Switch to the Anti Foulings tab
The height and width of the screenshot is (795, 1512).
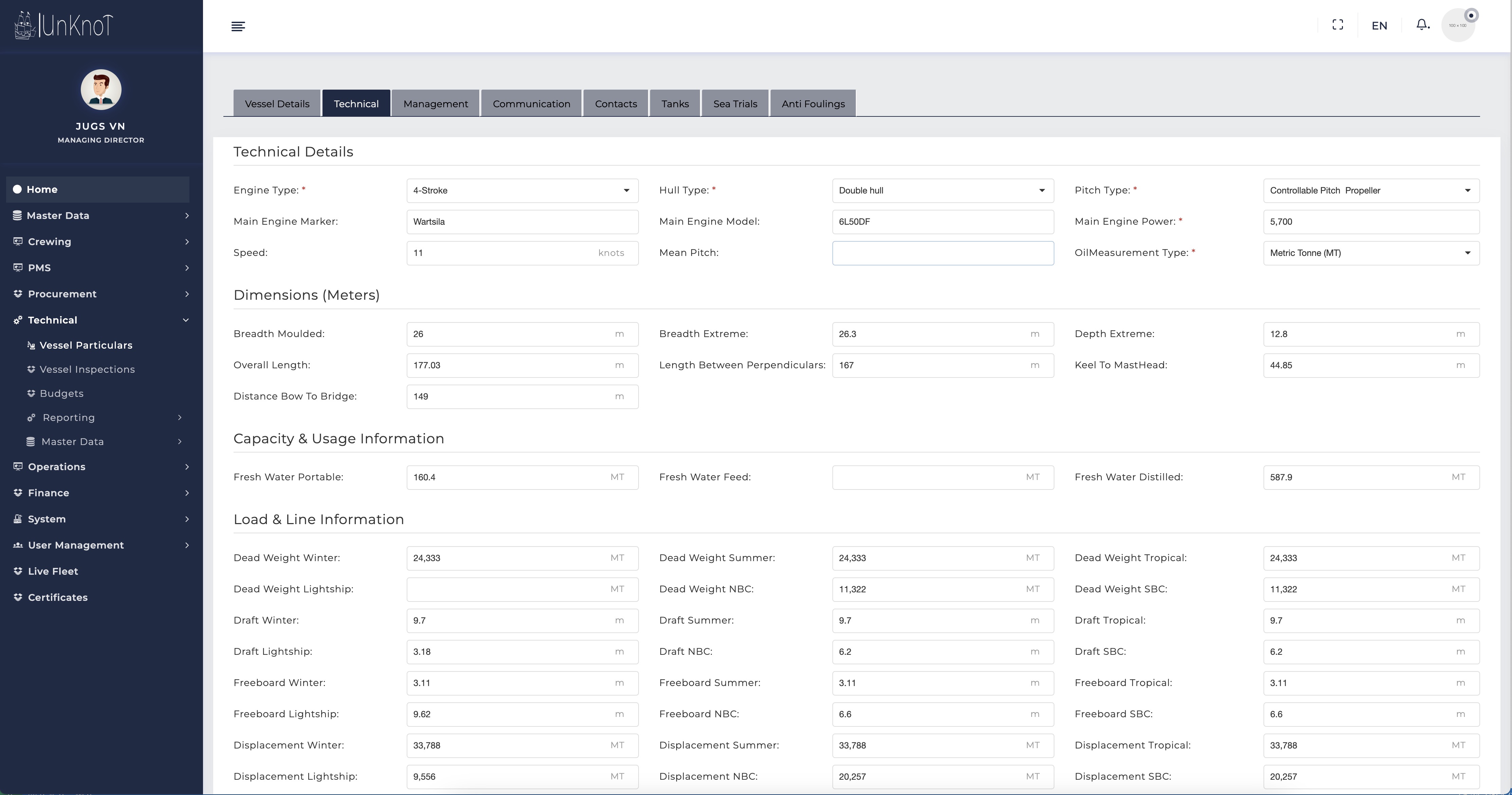point(813,104)
